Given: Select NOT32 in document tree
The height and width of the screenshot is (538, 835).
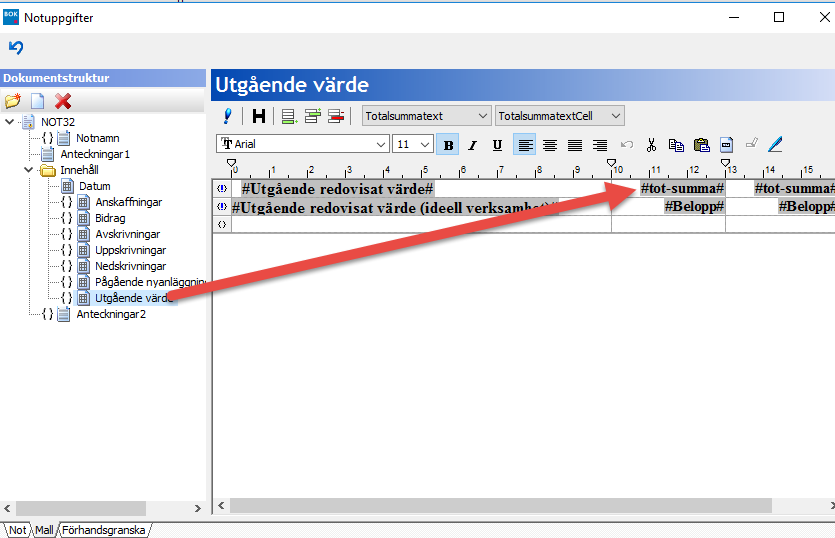Looking at the screenshot, I should click(58, 122).
